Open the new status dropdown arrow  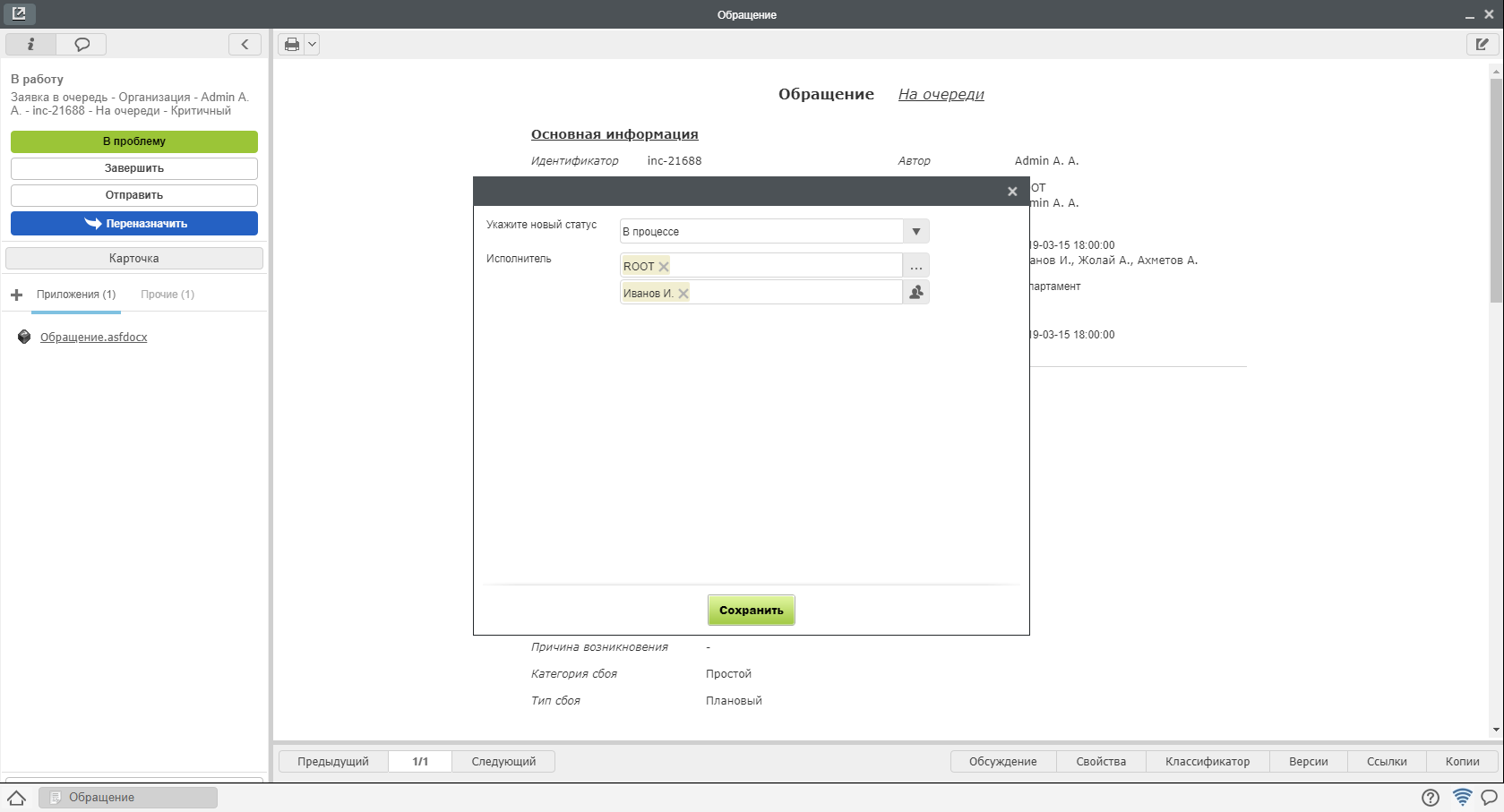(x=915, y=232)
